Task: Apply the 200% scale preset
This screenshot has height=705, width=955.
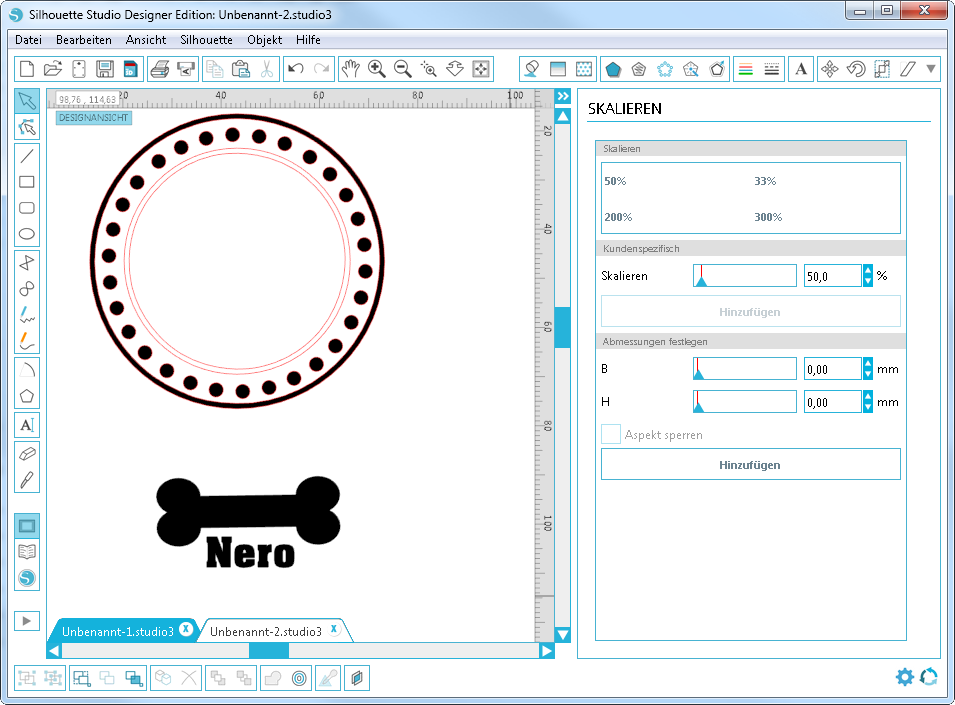Action: 618,217
